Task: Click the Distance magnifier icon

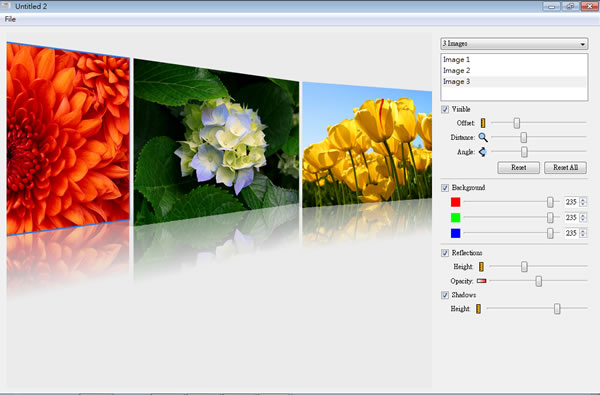Action: [483, 137]
